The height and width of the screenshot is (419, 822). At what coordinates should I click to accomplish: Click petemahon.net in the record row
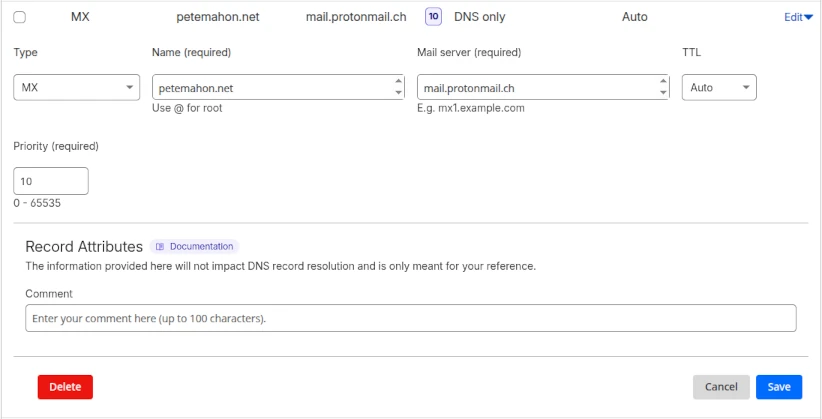[218, 17]
